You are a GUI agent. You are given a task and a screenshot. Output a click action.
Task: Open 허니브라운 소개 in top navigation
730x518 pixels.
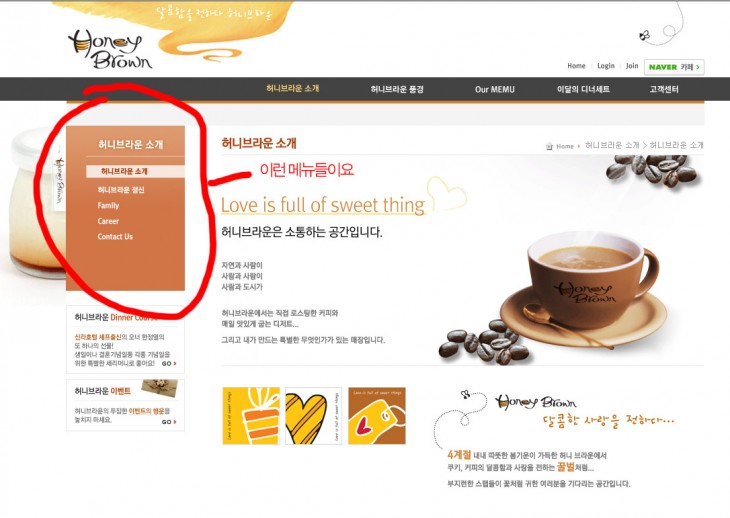click(292, 88)
